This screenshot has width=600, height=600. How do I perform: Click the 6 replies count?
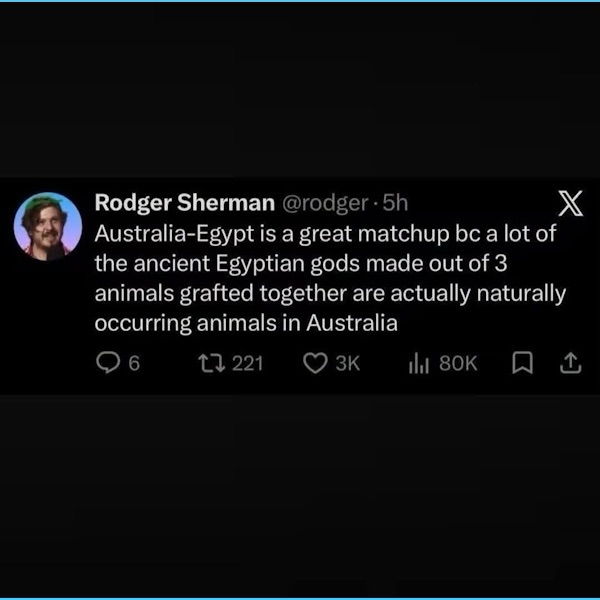point(134,363)
